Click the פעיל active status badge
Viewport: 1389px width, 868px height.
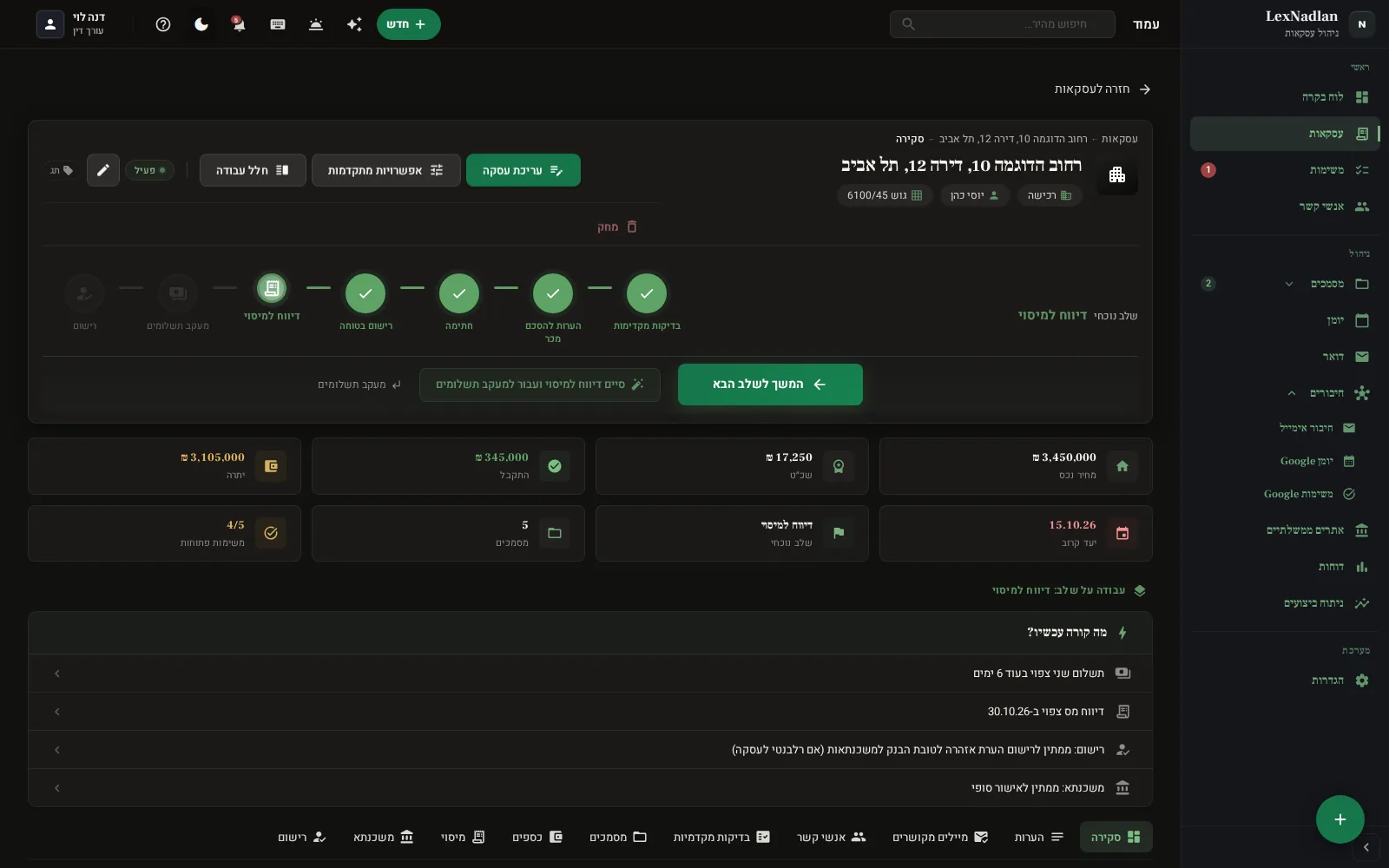(149, 170)
